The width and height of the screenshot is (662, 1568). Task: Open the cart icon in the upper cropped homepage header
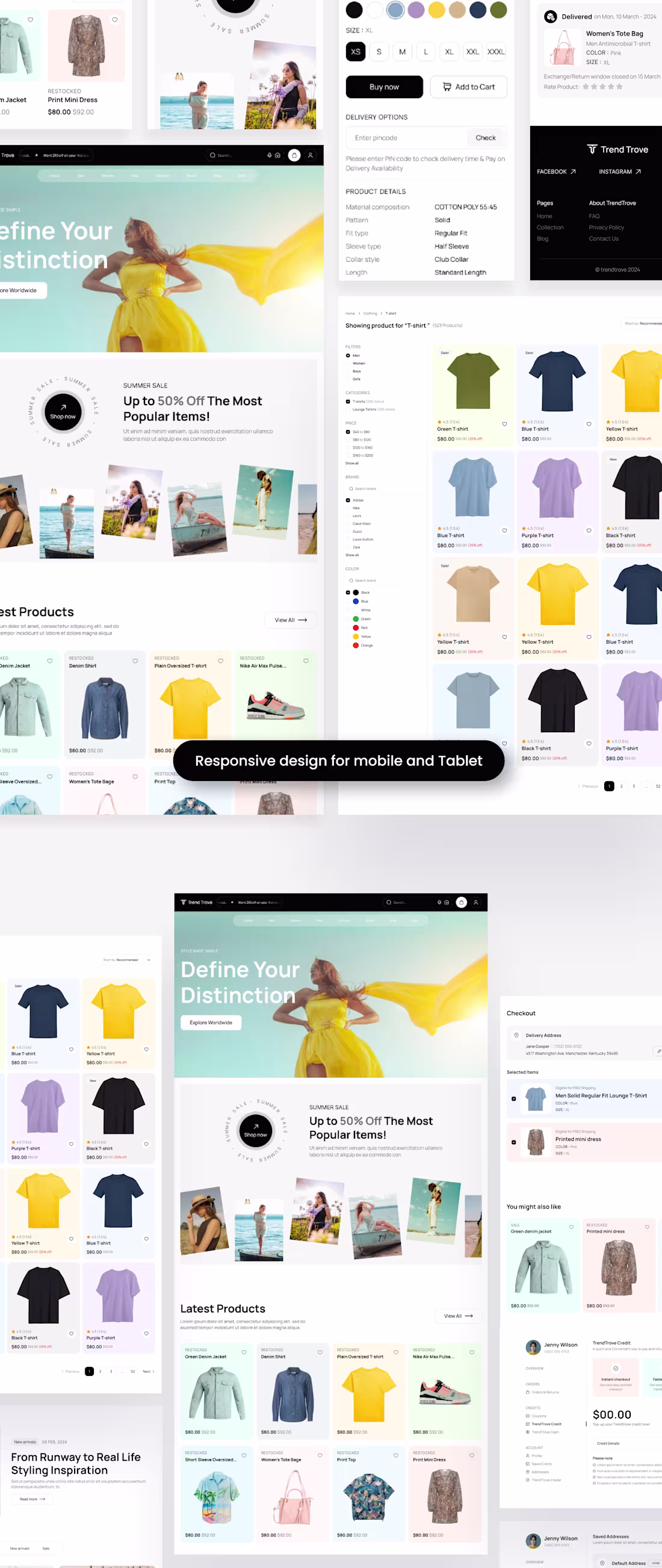pyautogui.click(x=294, y=155)
